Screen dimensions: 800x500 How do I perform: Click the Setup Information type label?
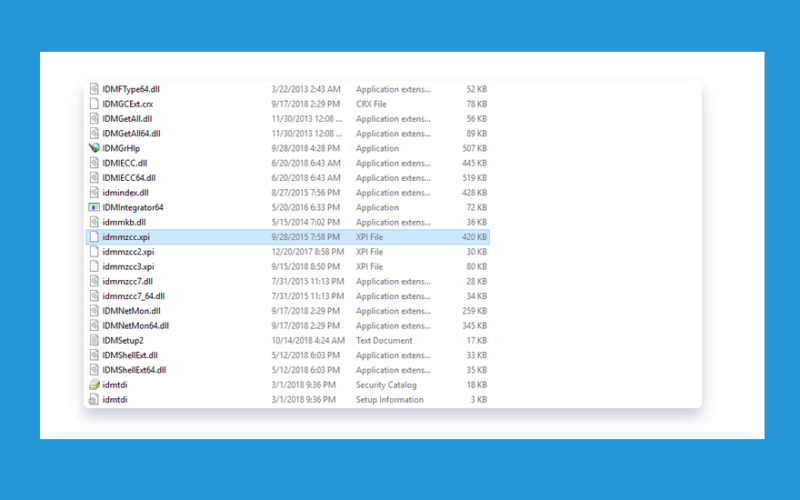click(x=390, y=400)
